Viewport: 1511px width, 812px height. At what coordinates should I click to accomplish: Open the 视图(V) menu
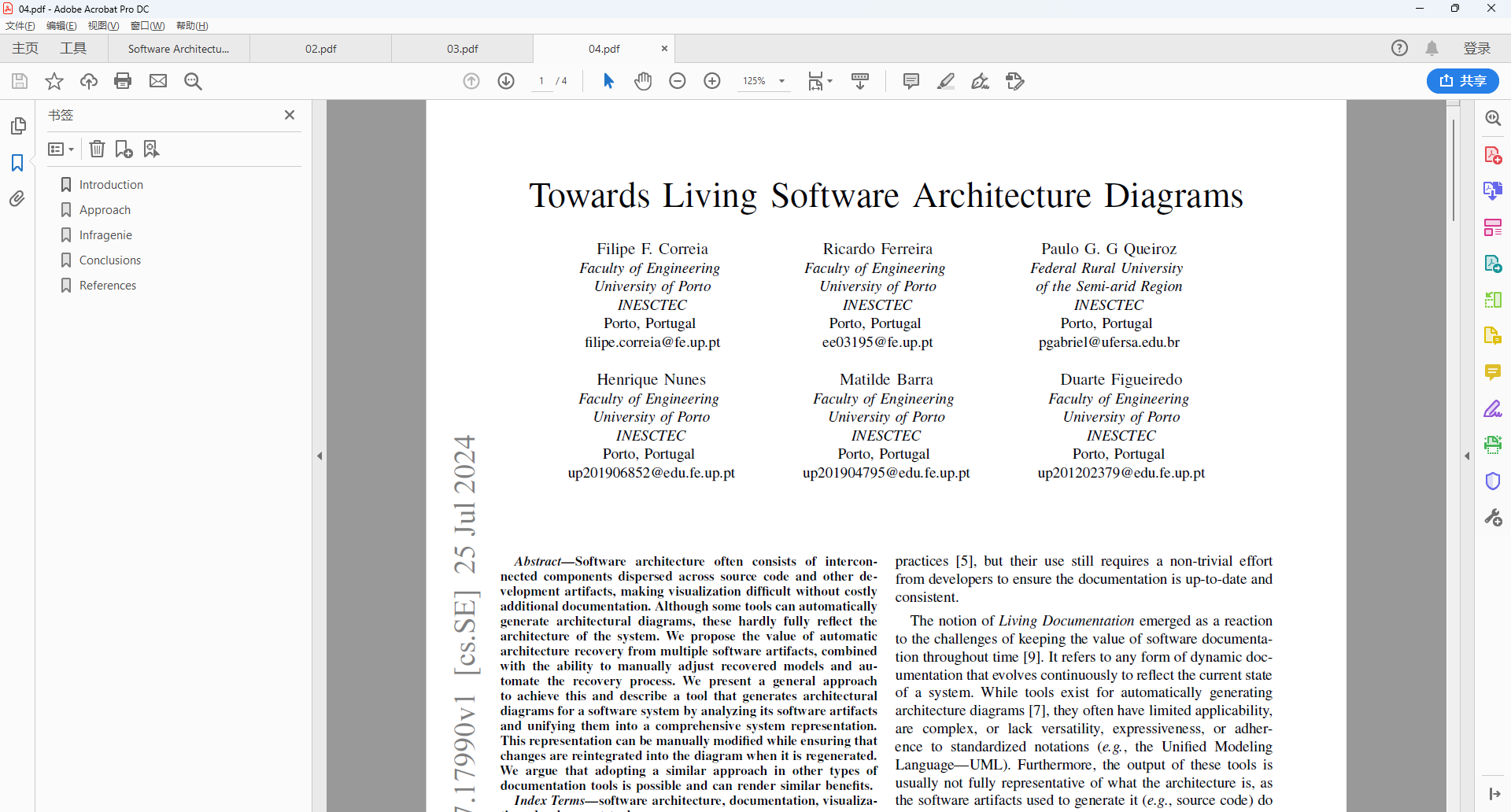coord(103,26)
